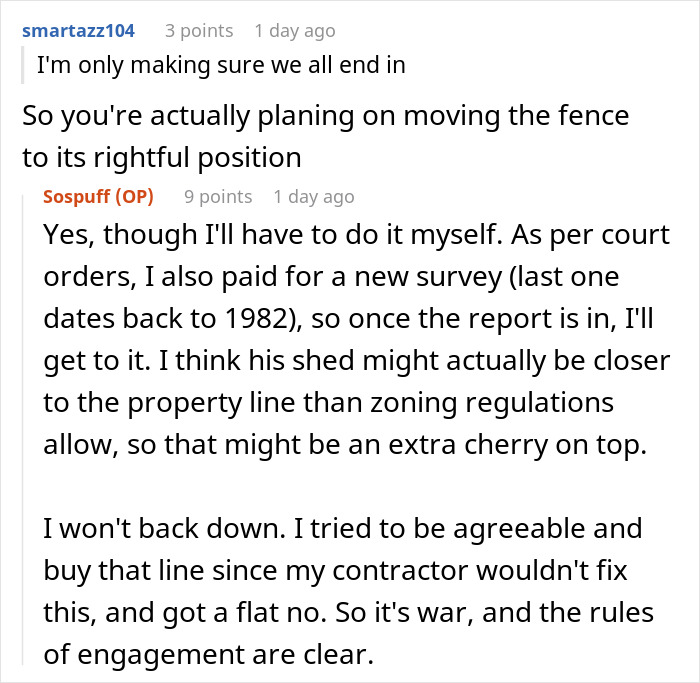Image resolution: width=700 pixels, height=683 pixels.
Task: Click the "3 points" score label
Action: (x=199, y=30)
